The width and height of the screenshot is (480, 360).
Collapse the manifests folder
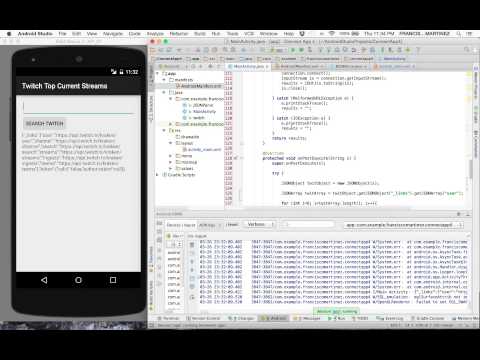164,80
